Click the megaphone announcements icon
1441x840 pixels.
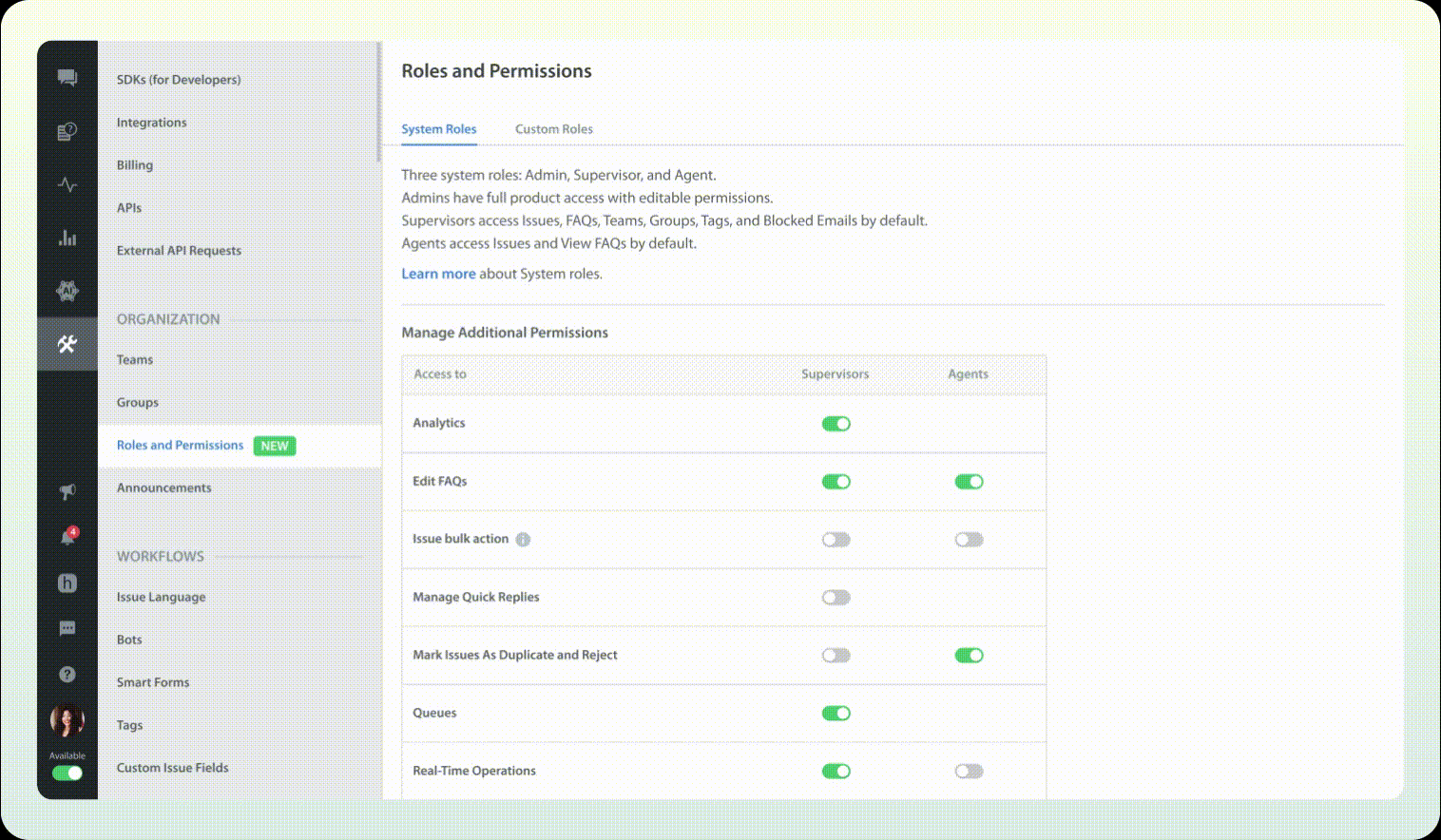(67, 491)
